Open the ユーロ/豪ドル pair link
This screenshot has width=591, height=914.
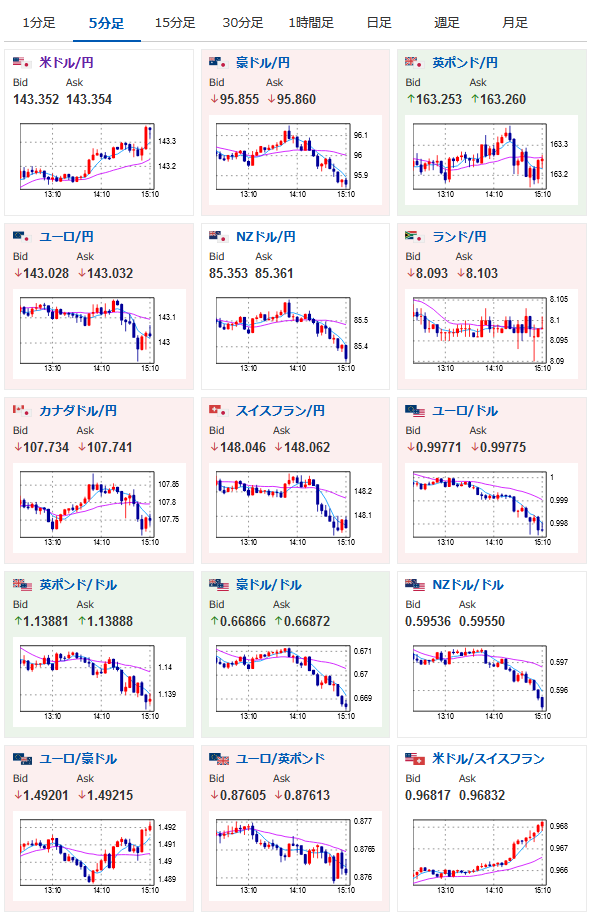[x=78, y=758]
